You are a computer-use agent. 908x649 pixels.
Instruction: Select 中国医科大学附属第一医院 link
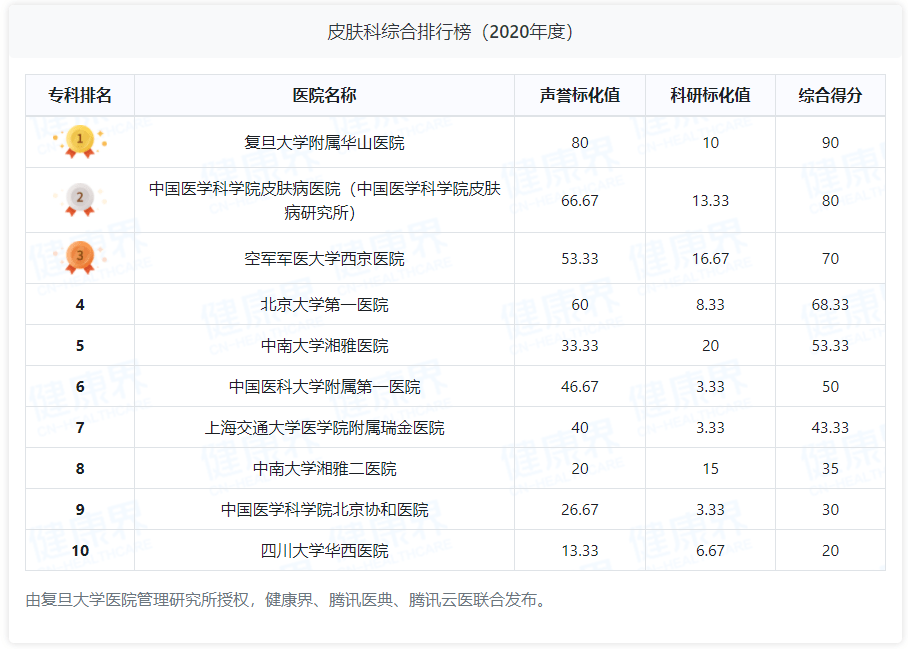(x=324, y=387)
